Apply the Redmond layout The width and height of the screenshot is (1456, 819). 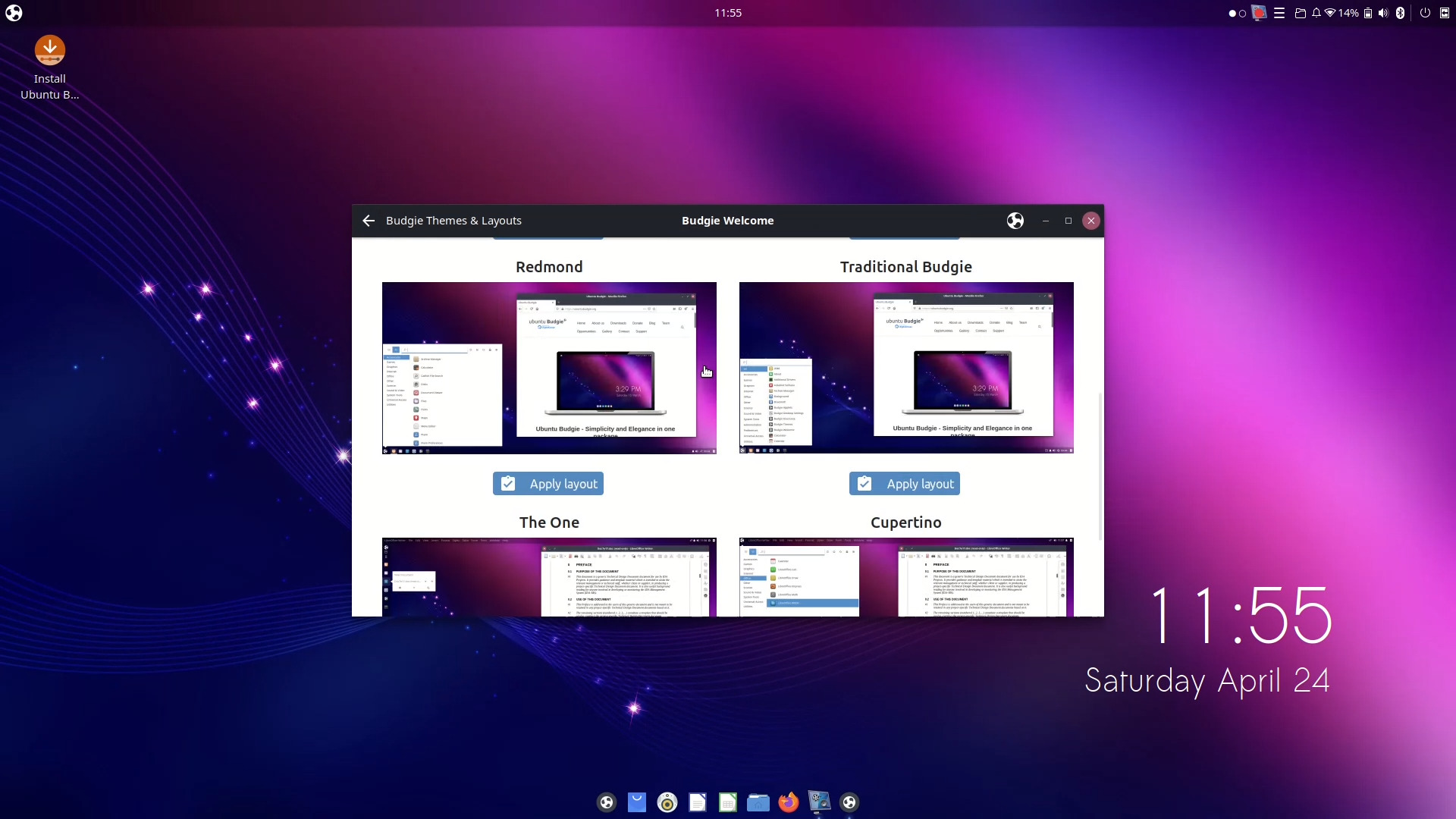(x=548, y=484)
